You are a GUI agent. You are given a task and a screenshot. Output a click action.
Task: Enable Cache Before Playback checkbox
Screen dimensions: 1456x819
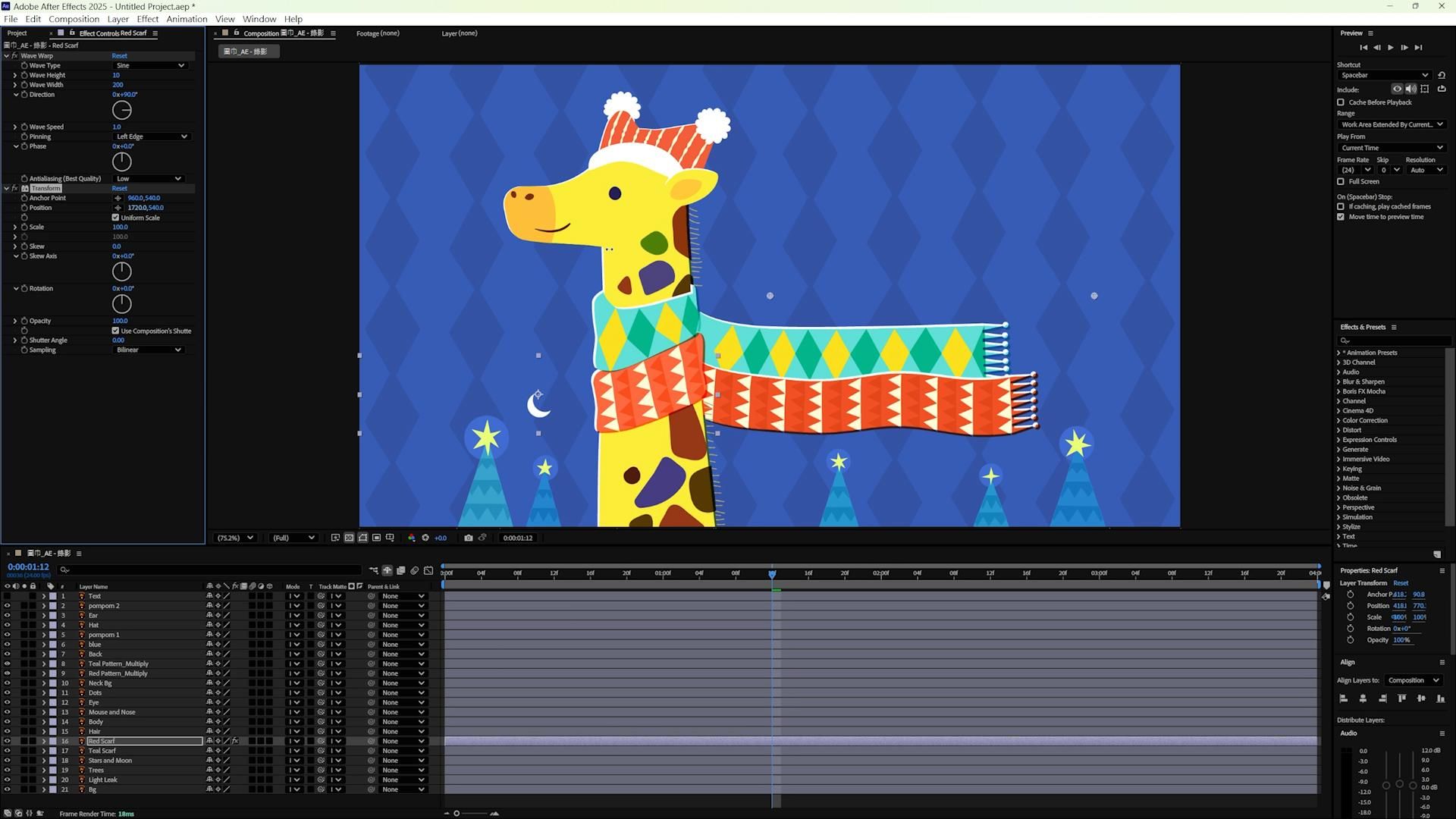point(1341,102)
